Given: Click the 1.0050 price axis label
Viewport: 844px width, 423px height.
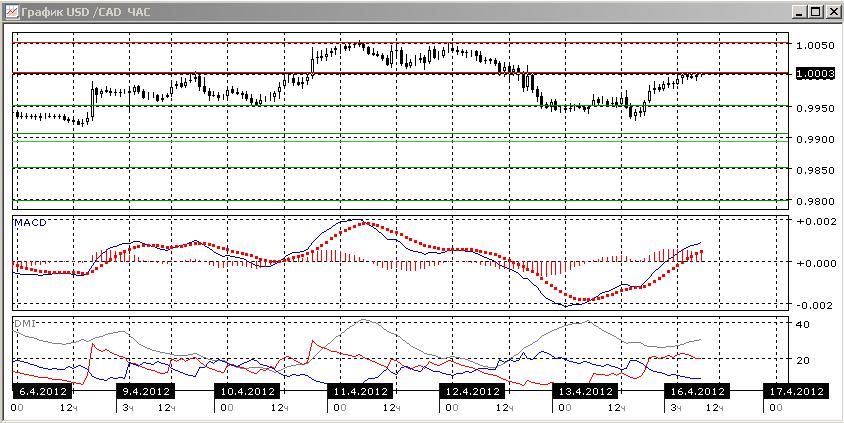Looking at the screenshot, I should 813,46.
